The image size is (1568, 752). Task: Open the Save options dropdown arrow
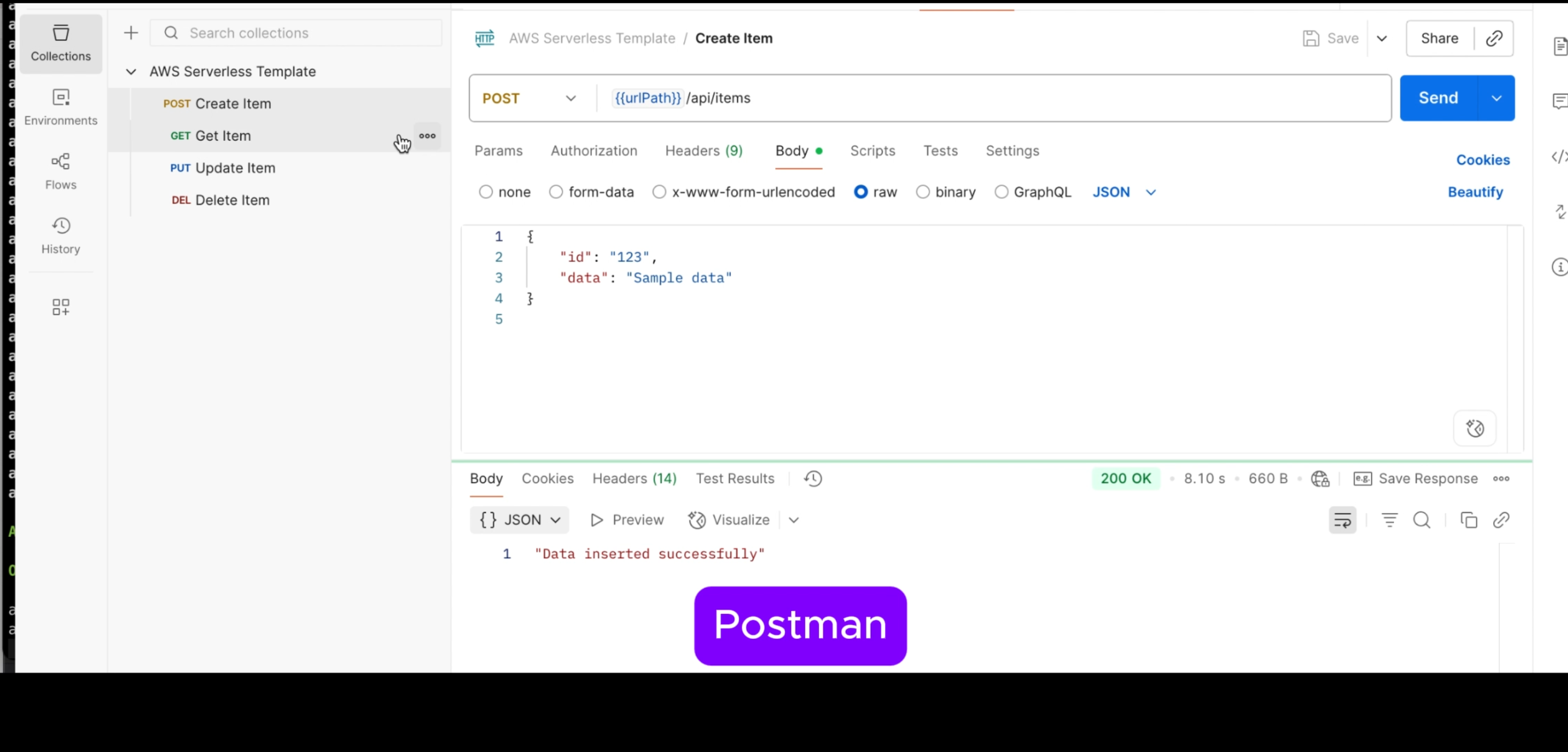point(1382,38)
